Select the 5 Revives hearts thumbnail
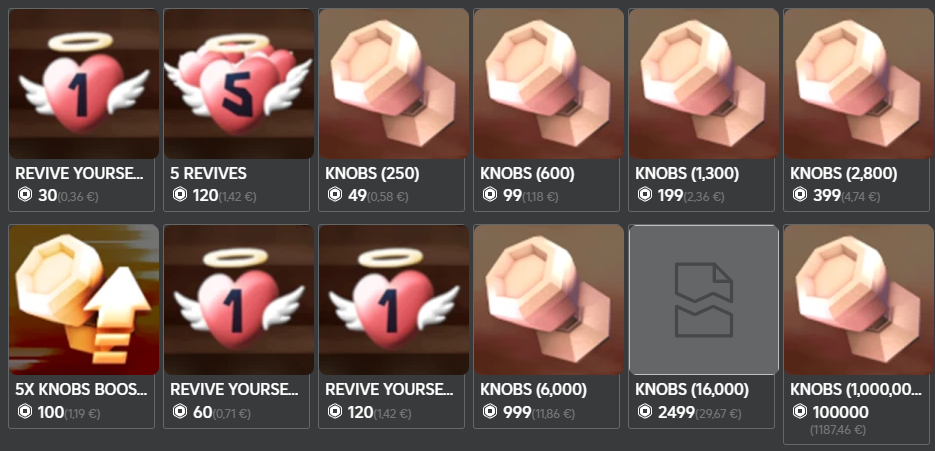The image size is (935, 451). pos(239,84)
